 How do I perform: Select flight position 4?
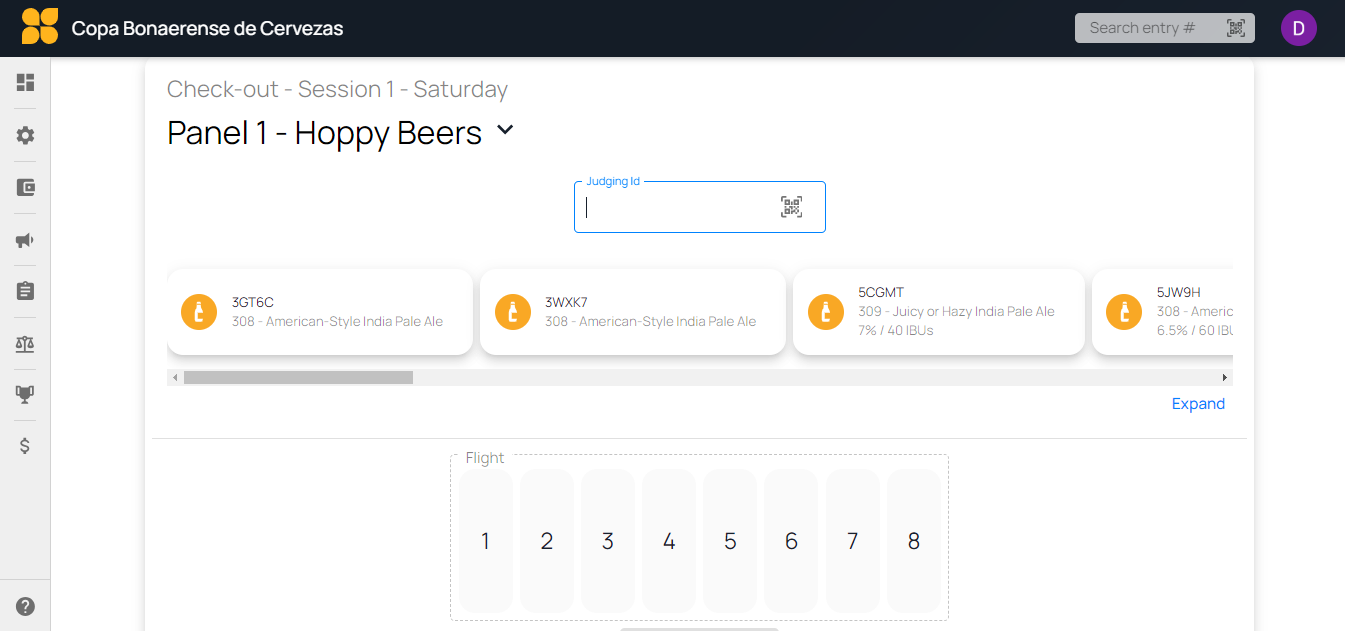coord(668,541)
